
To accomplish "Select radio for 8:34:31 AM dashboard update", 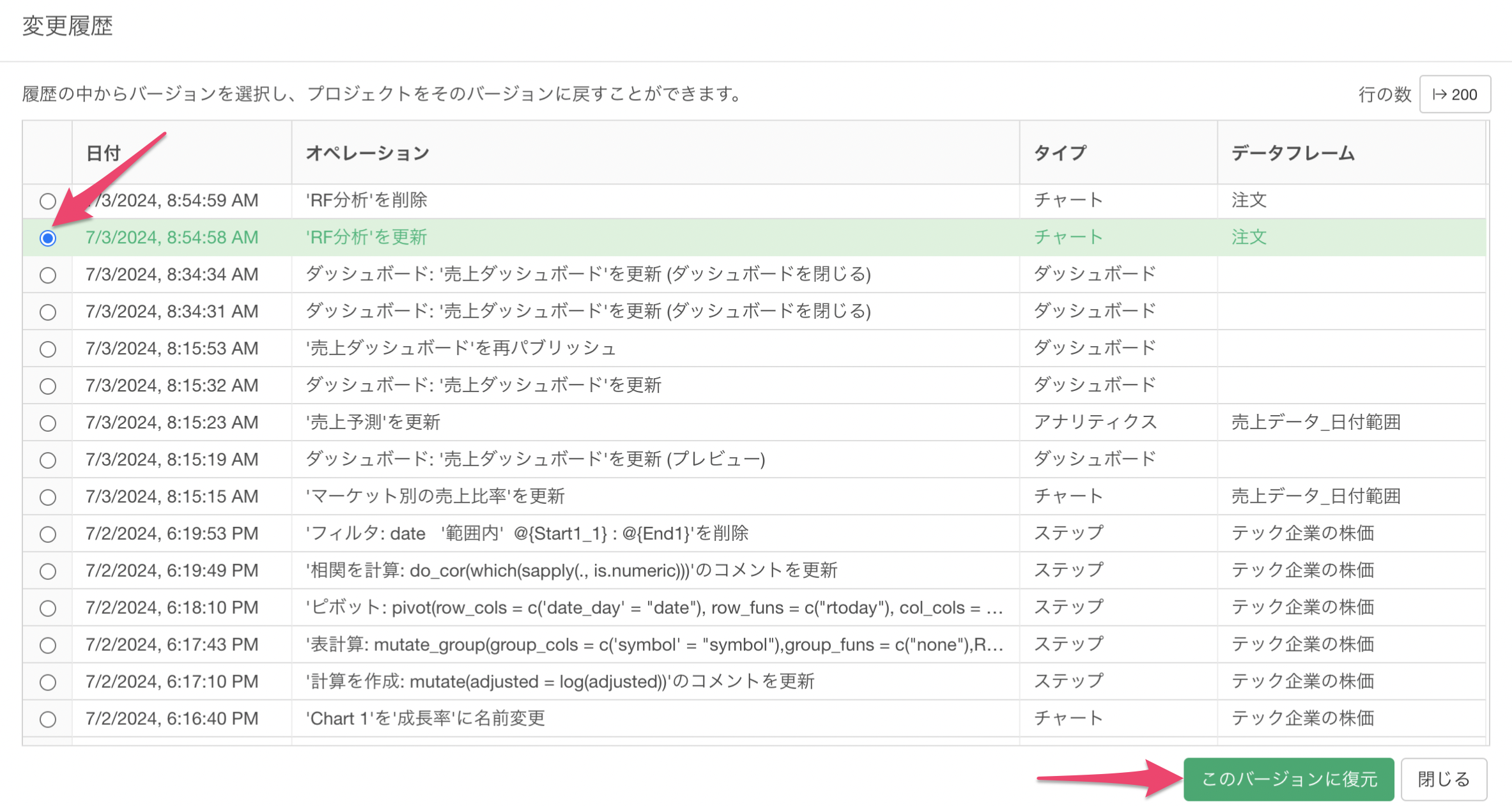I will (x=48, y=312).
